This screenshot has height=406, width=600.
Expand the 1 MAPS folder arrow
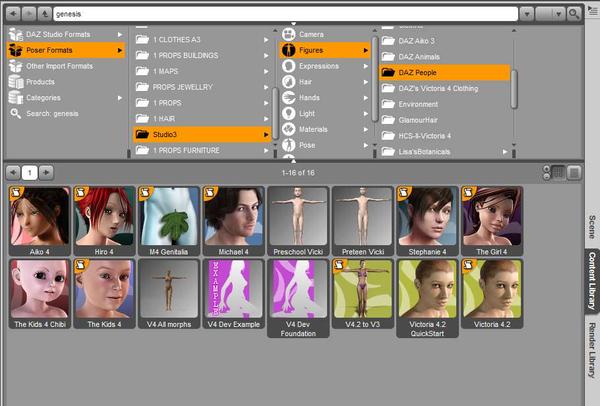point(266,71)
